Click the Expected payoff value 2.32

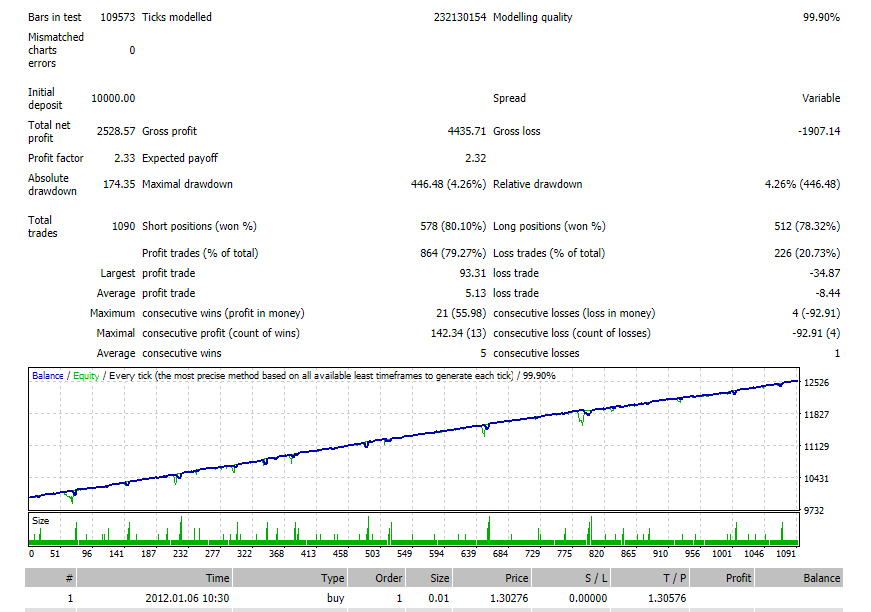(475, 158)
